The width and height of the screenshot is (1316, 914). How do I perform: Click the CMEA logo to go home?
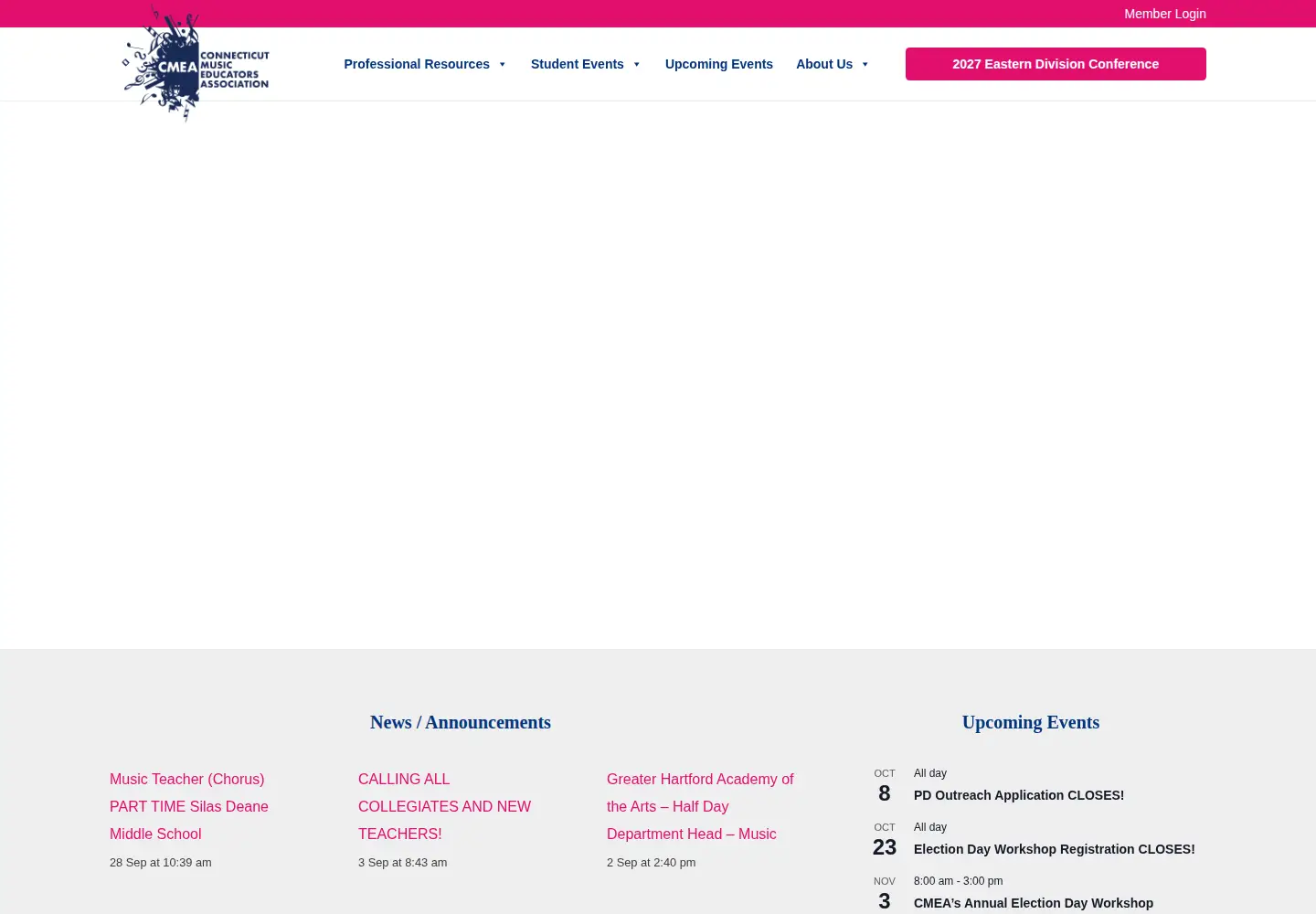[196, 64]
